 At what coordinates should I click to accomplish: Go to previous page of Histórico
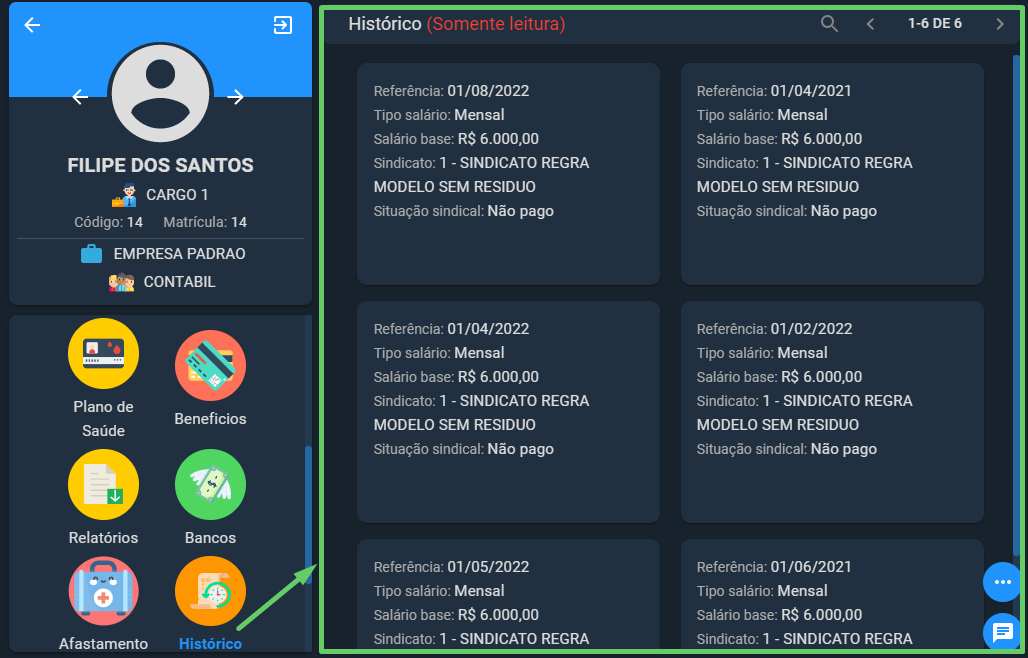click(x=871, y=24)
